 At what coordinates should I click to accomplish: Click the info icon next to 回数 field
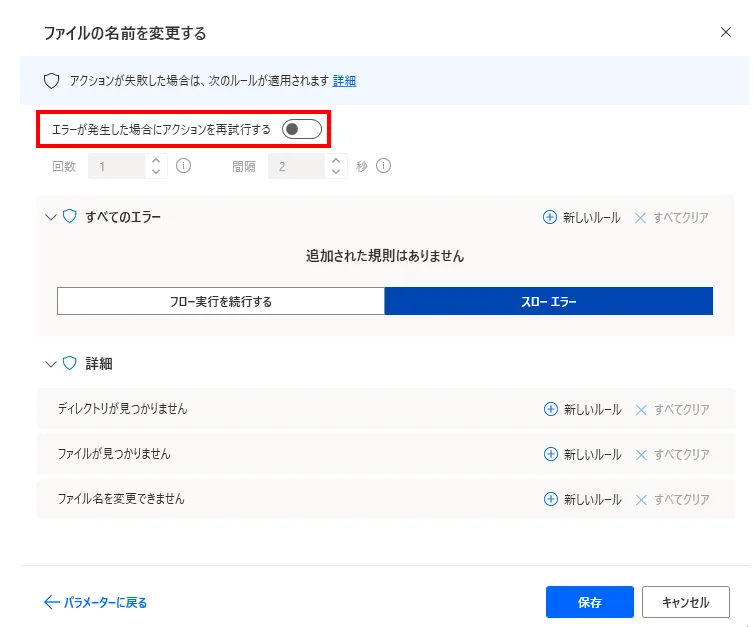[183, 166]
